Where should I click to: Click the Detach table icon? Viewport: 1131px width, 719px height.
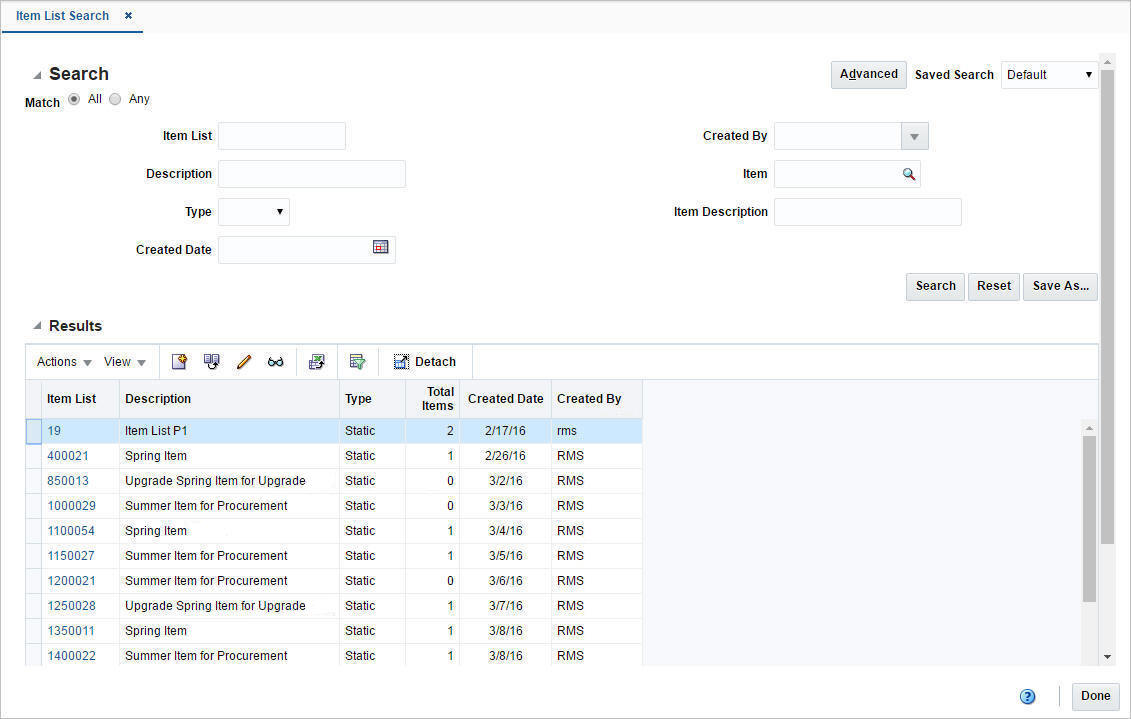click(x=424, y=361)
